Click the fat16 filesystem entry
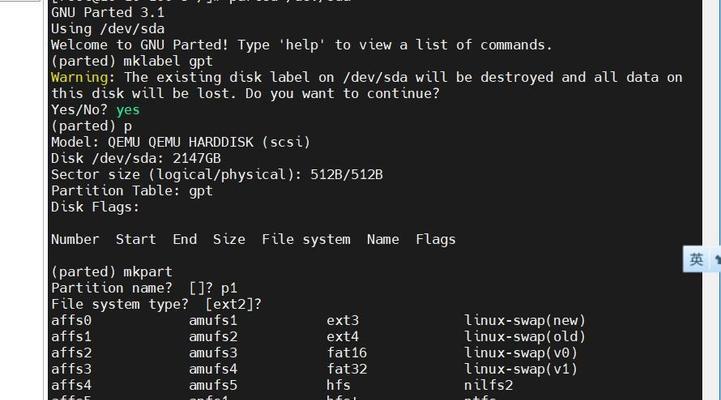The image size is (721, 400). pos(346,353)
